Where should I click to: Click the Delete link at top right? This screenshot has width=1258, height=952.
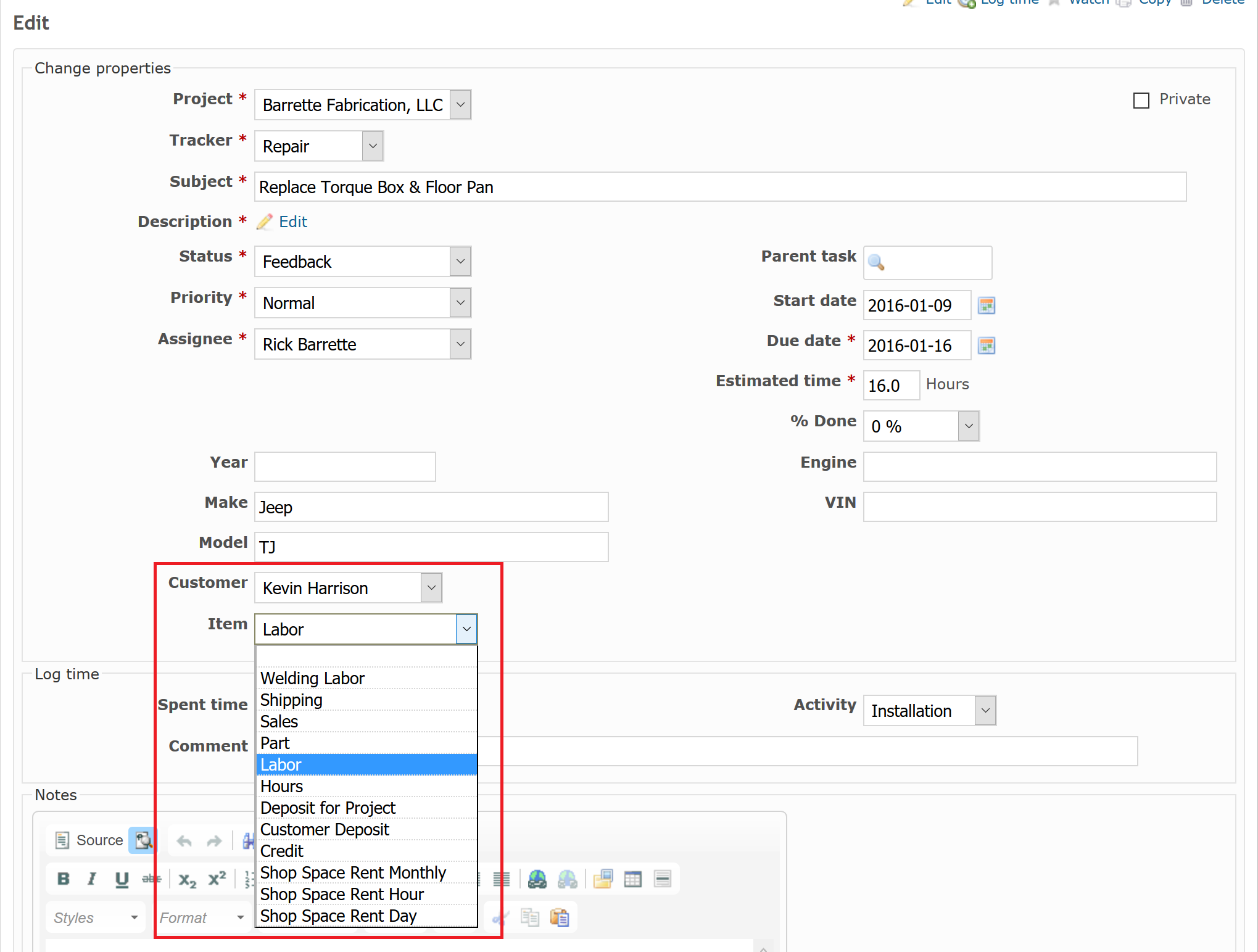[1222, 3]
